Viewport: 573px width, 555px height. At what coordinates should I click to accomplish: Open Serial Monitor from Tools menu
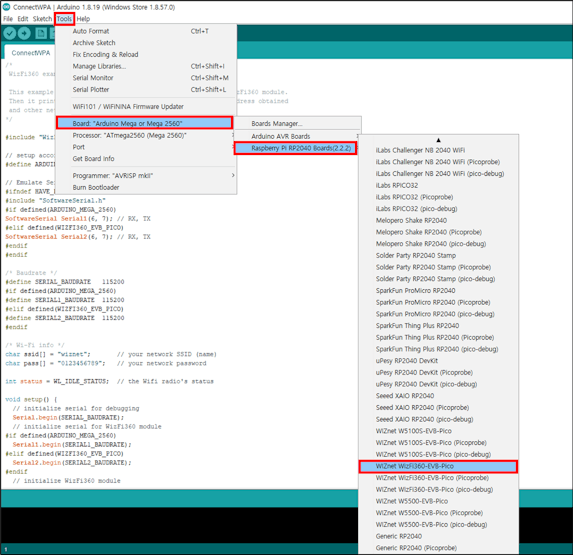click(x=146, y=78)
